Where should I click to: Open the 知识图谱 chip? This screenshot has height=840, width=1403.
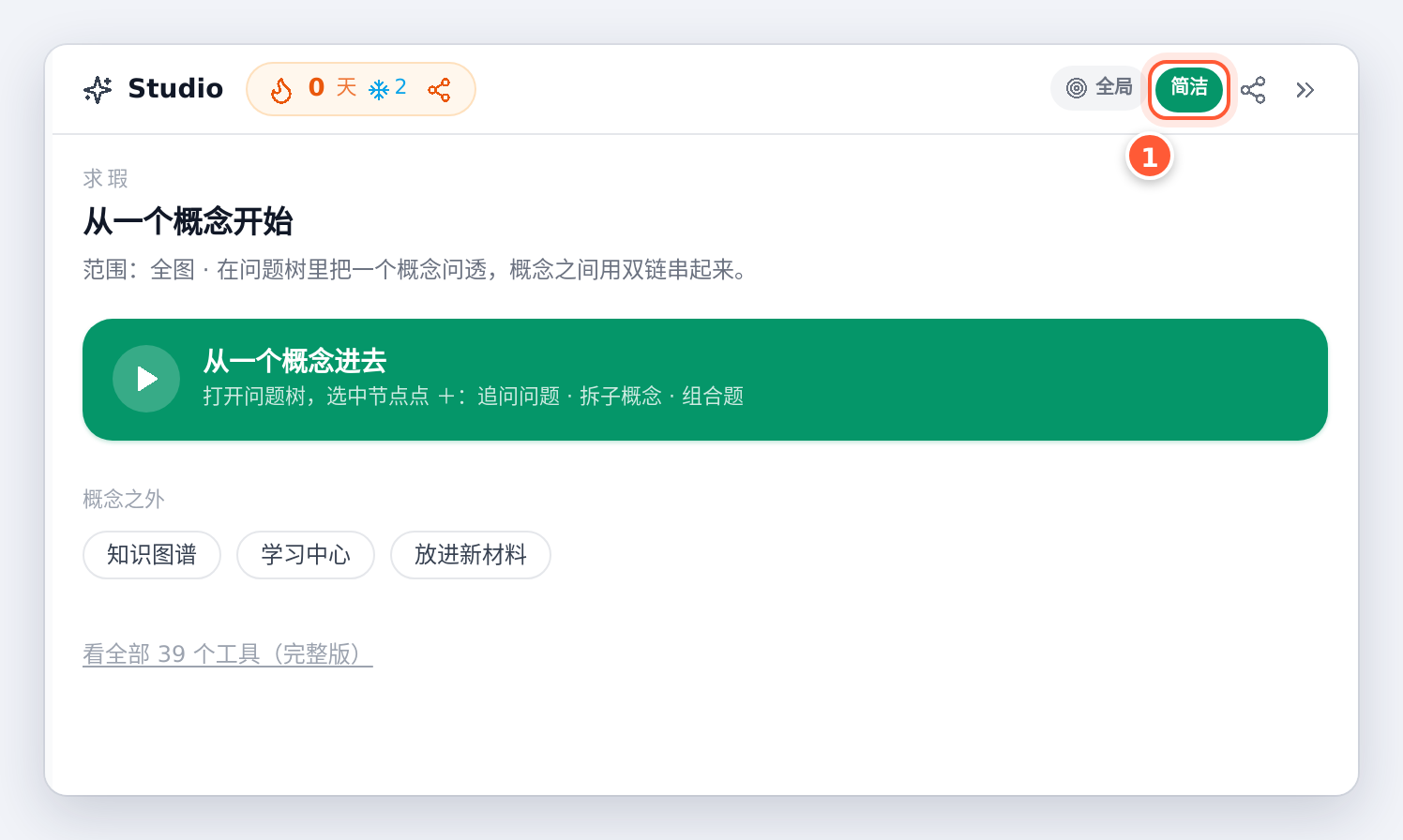[x=152, y=555]
